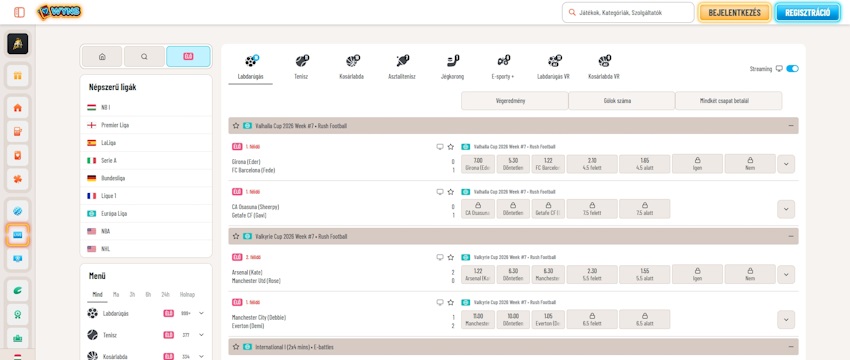
Task: Switch to the Asztalitenisz sport tab
Action: pos(402,67)
